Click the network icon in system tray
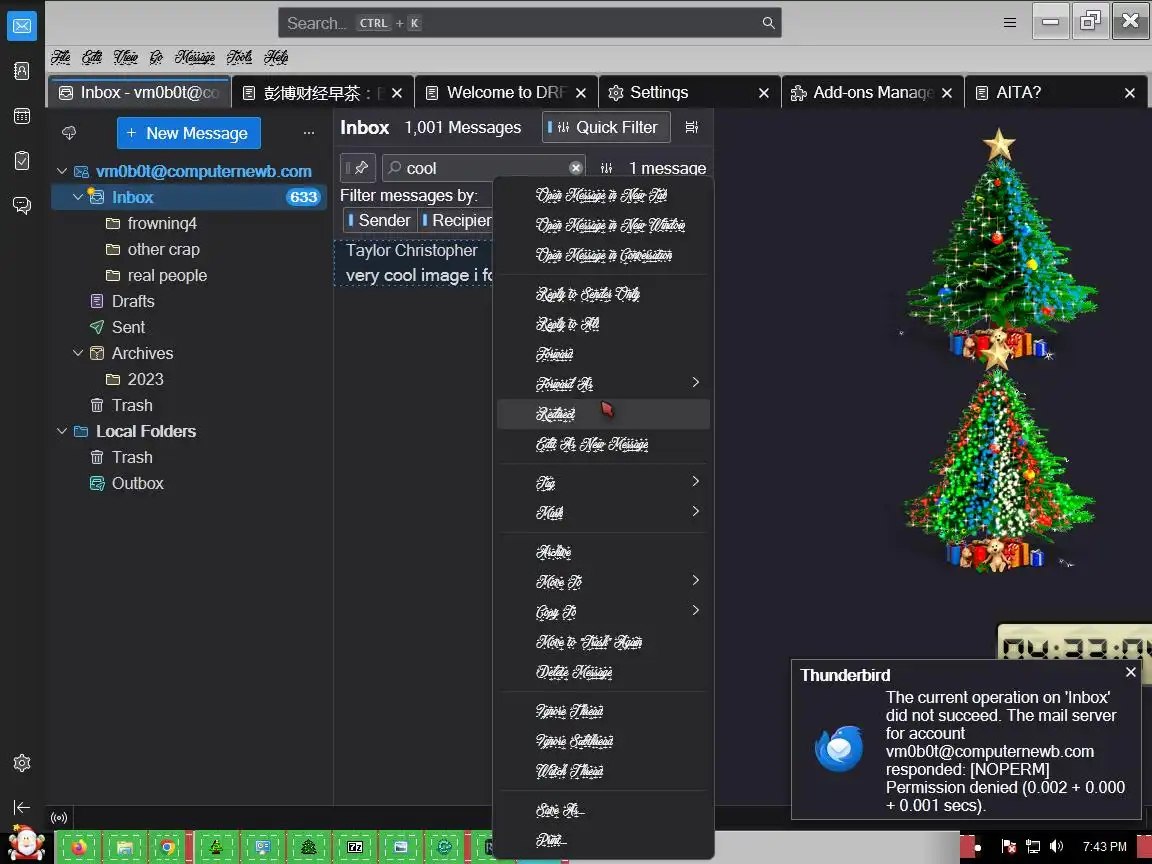This screenshot has width=1152, height=864. [1033, 846]
